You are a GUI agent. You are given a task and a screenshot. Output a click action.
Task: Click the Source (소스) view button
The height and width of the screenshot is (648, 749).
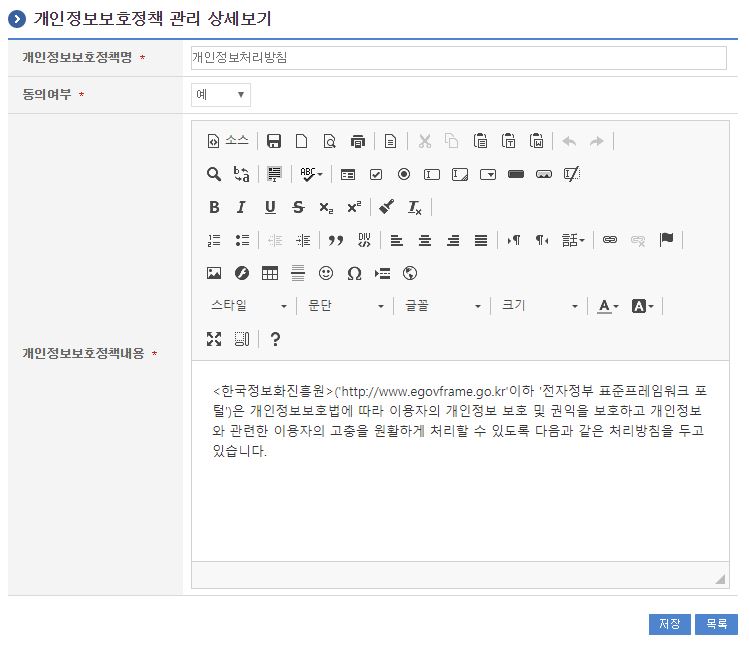pos(227,141)
